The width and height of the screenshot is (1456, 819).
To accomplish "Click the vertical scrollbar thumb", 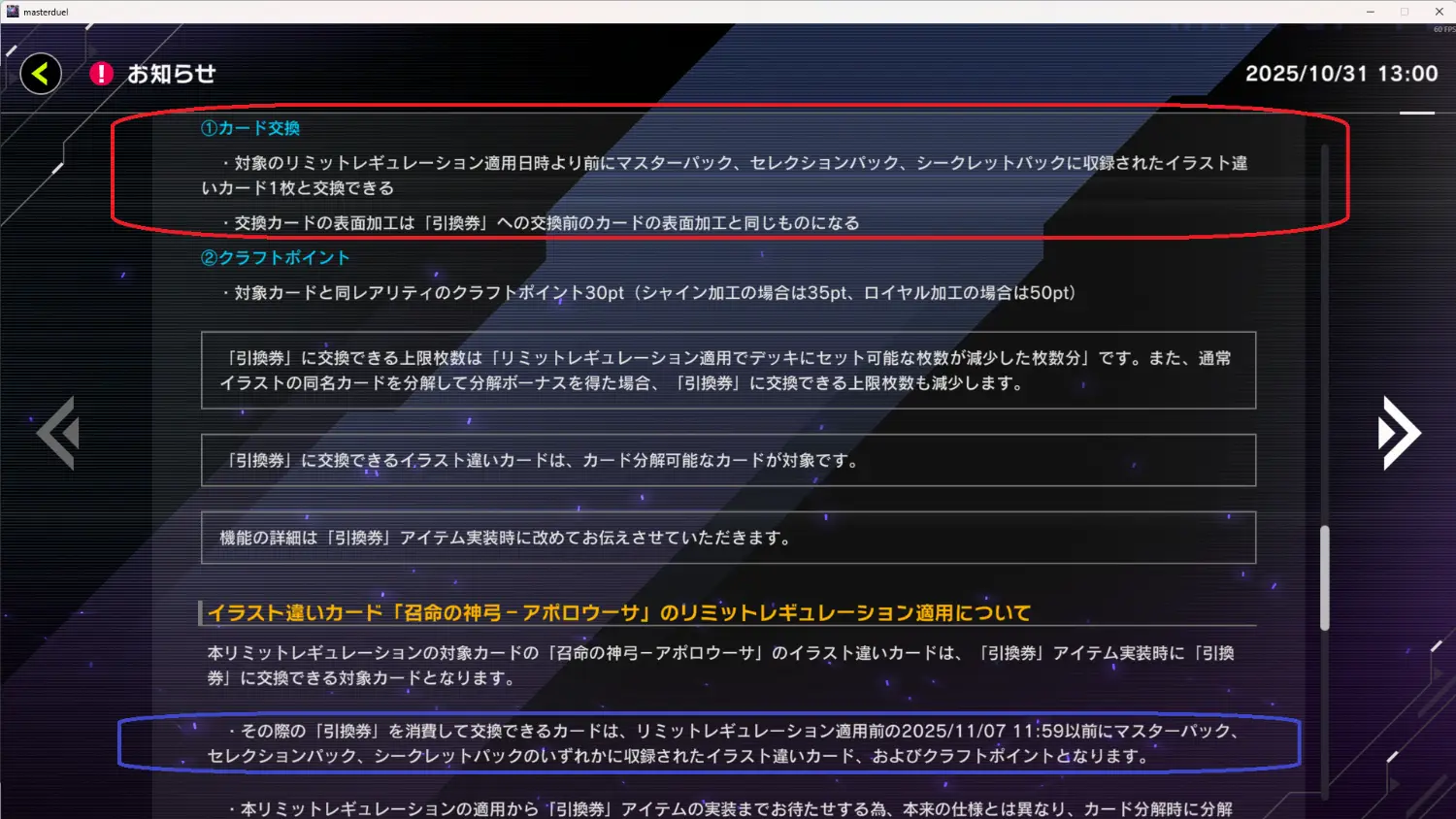I will point(1324,577).
